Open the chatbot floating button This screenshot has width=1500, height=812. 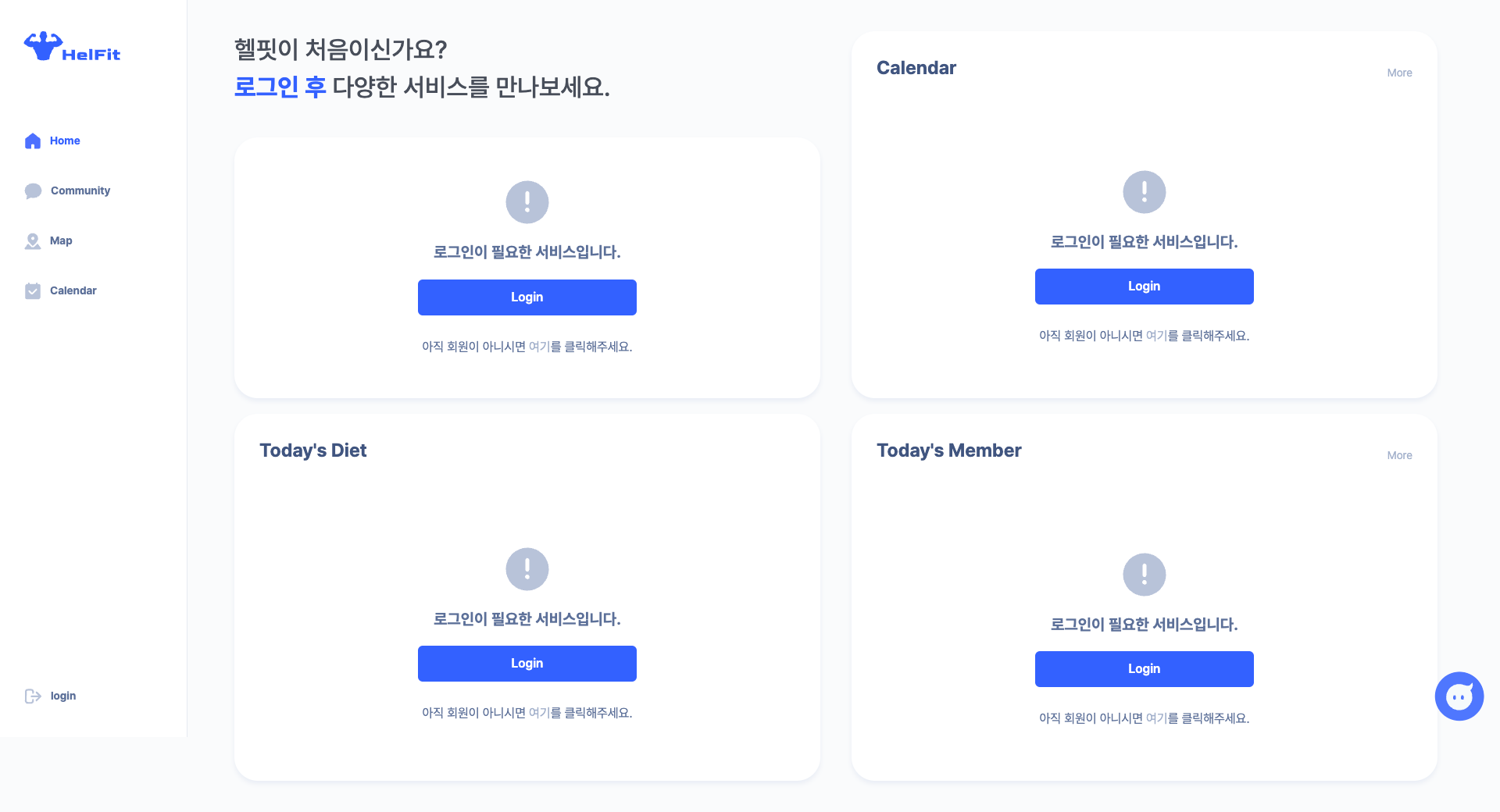(1459, 696)
